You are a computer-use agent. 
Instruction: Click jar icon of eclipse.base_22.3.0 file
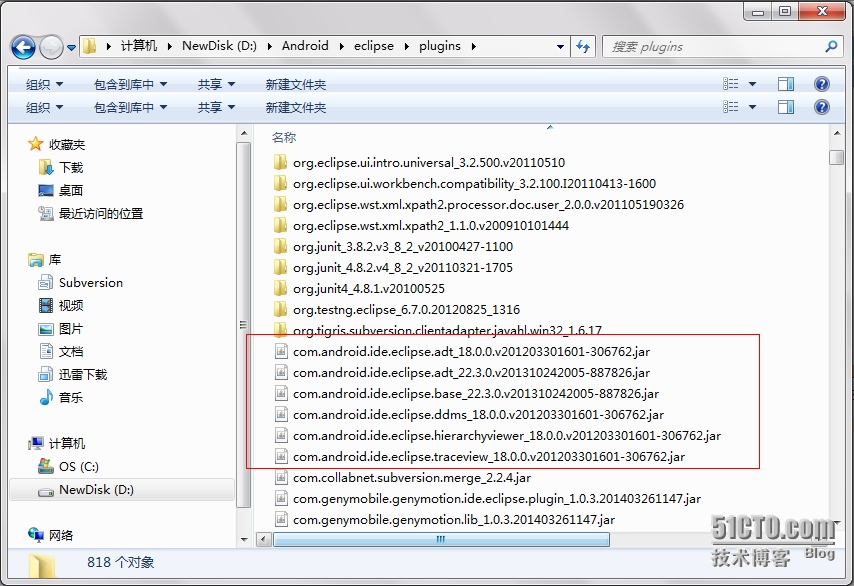tap(280, 393)
